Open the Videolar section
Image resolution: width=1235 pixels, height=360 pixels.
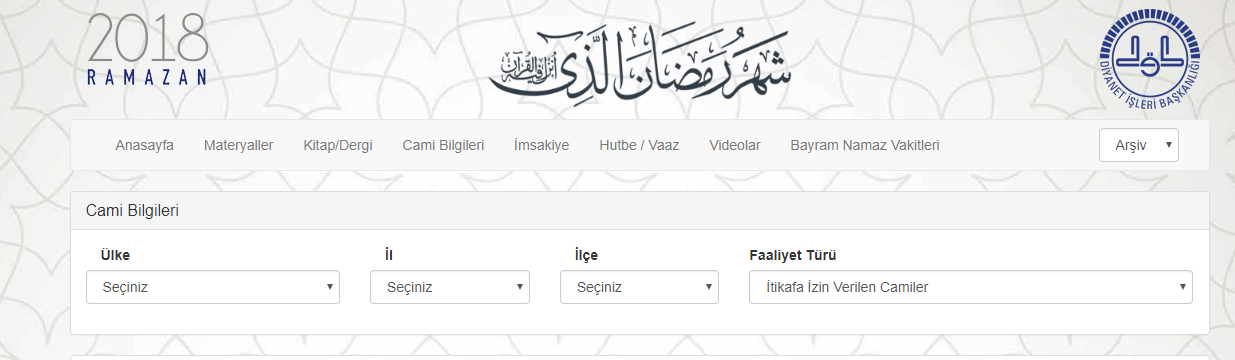tap(735, 145)
